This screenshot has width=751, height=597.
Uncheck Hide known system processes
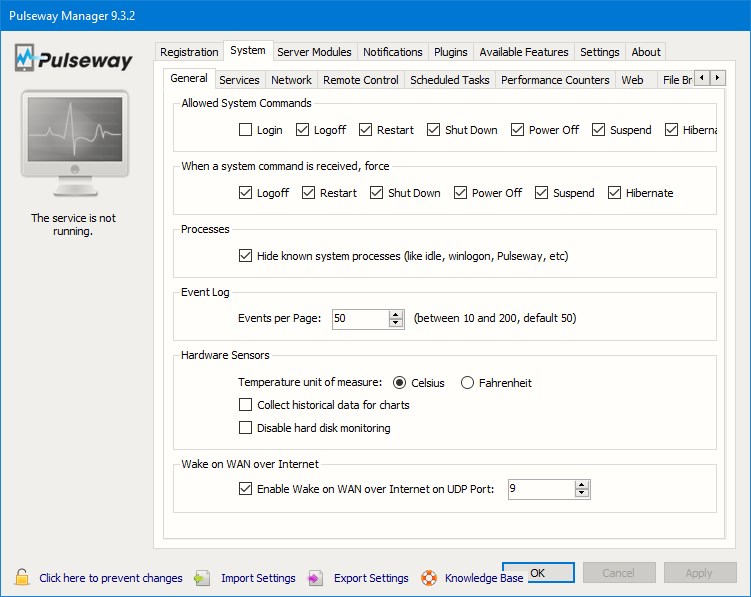pos(246,256)
